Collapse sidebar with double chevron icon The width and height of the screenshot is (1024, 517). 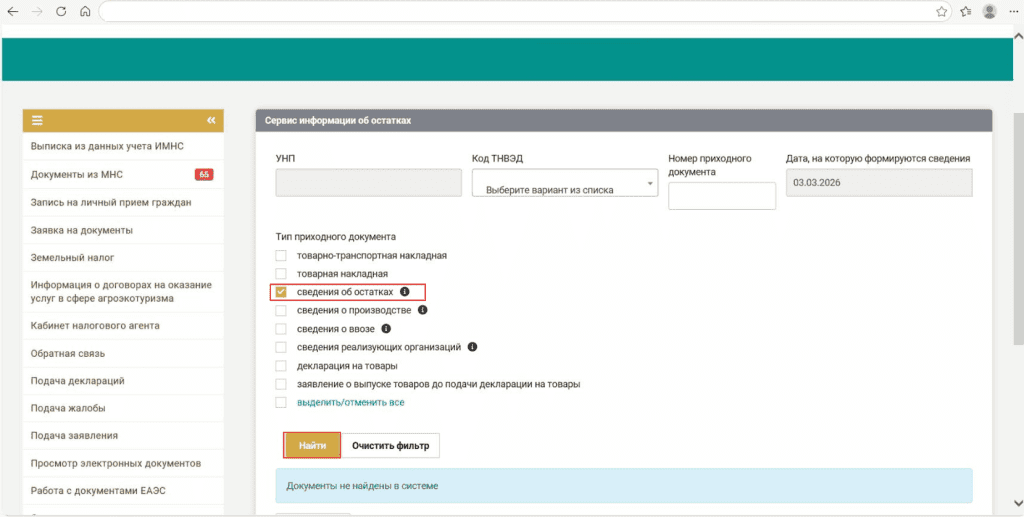[x=211, y=120]
